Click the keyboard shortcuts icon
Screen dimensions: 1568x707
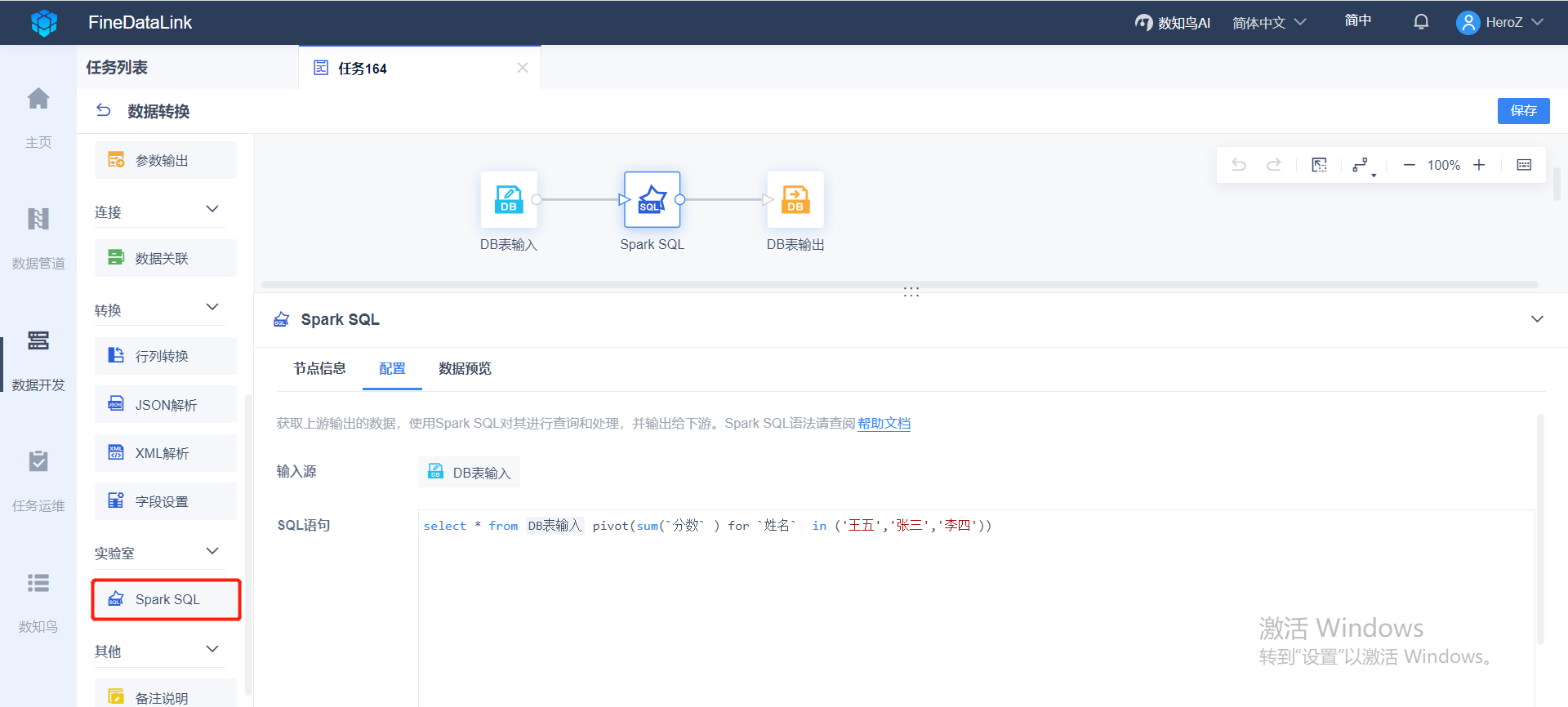(x=1524, y=165)
